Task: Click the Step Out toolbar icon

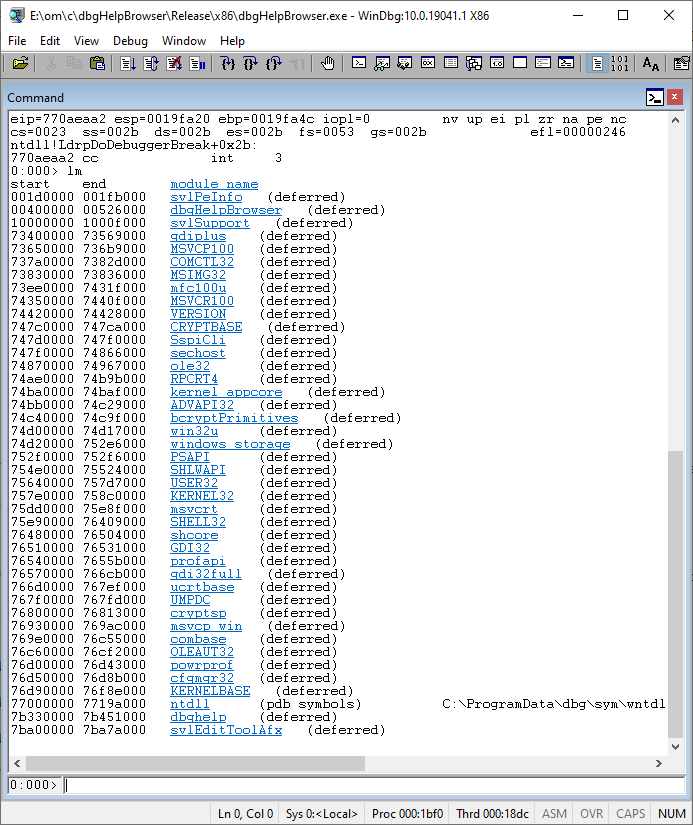Action: [274, 64]
